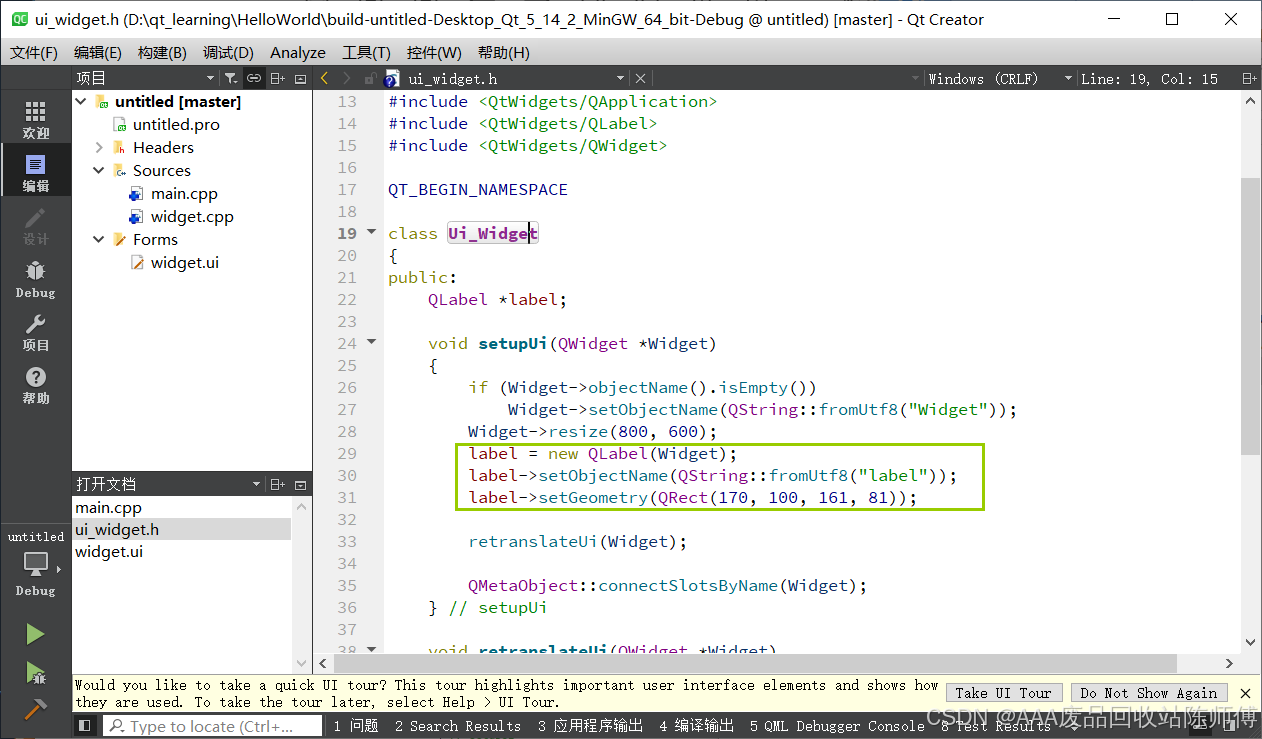Select widget.ui under Forms
Screen dimensions: 1262x739
[185, 263]
